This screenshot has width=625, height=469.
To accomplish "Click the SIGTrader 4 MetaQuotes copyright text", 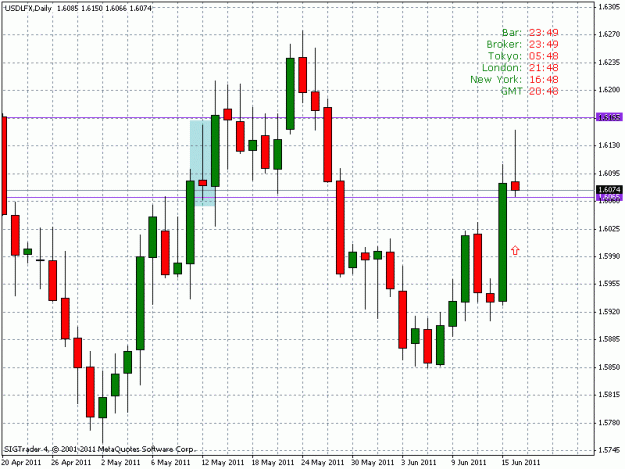I will (x=98, y=449).
